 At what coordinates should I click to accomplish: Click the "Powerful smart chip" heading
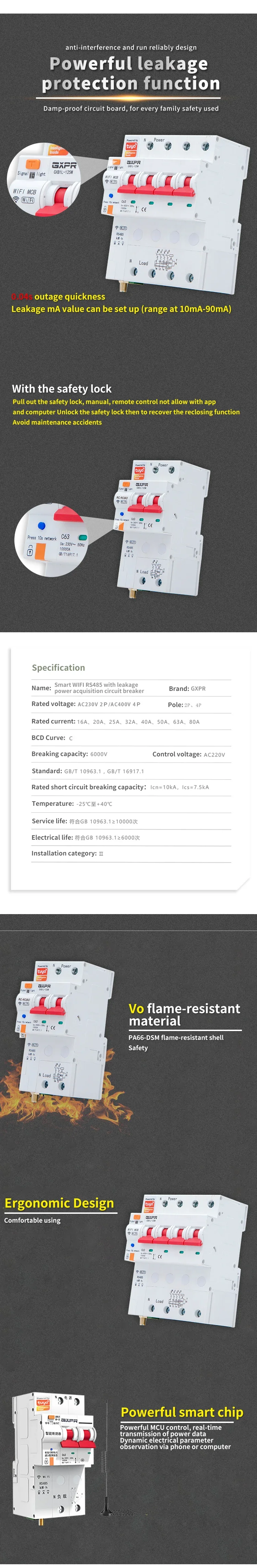click(182, 1412)
